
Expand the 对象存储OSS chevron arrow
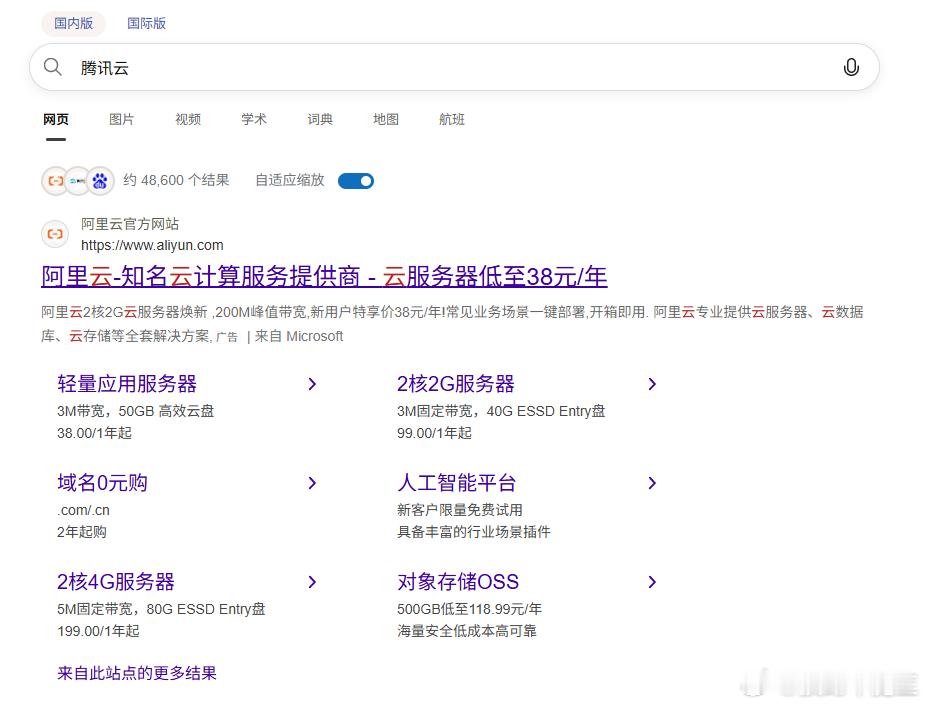[652, 582]
